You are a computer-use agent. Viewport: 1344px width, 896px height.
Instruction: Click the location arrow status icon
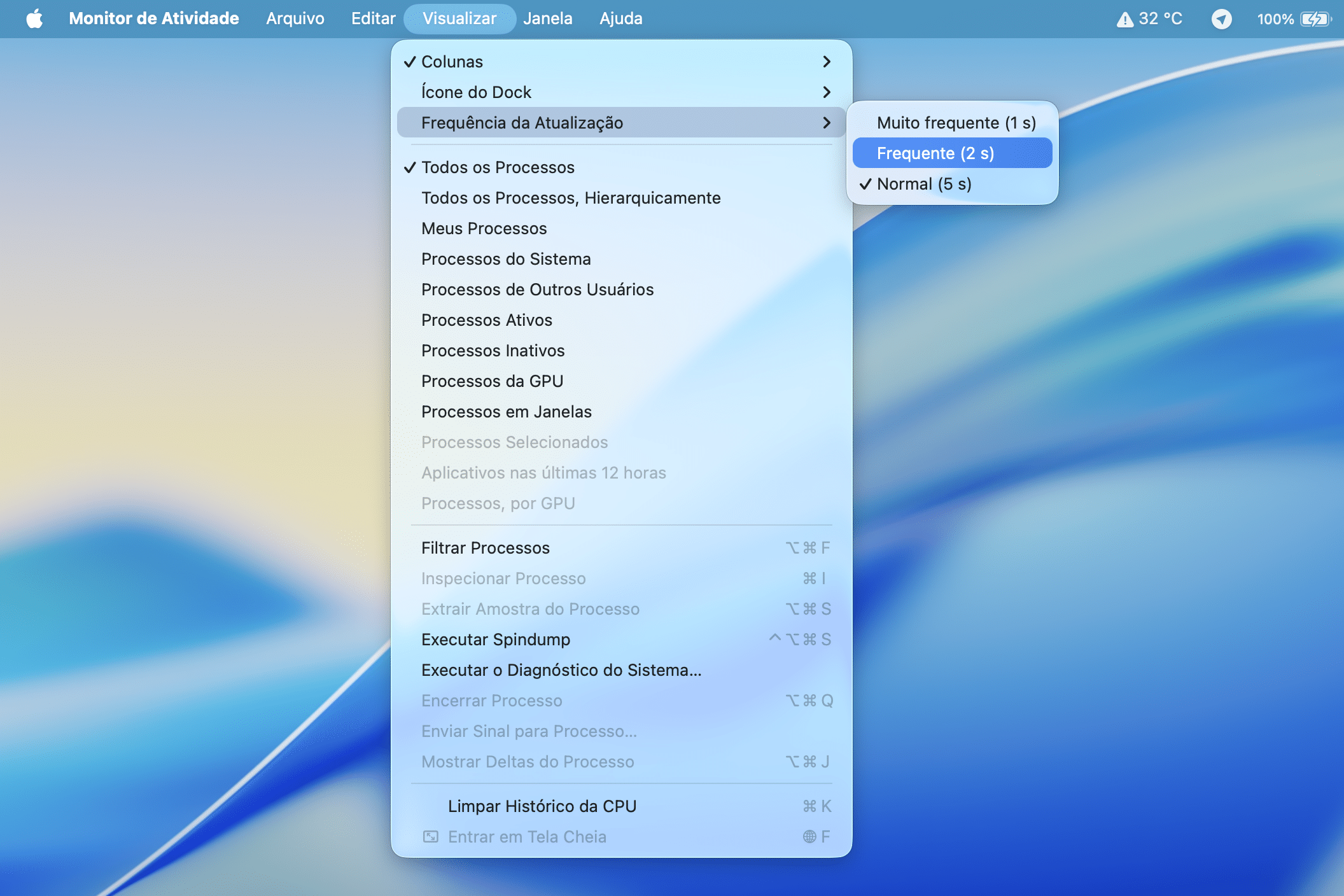(x=1221, y=19)
